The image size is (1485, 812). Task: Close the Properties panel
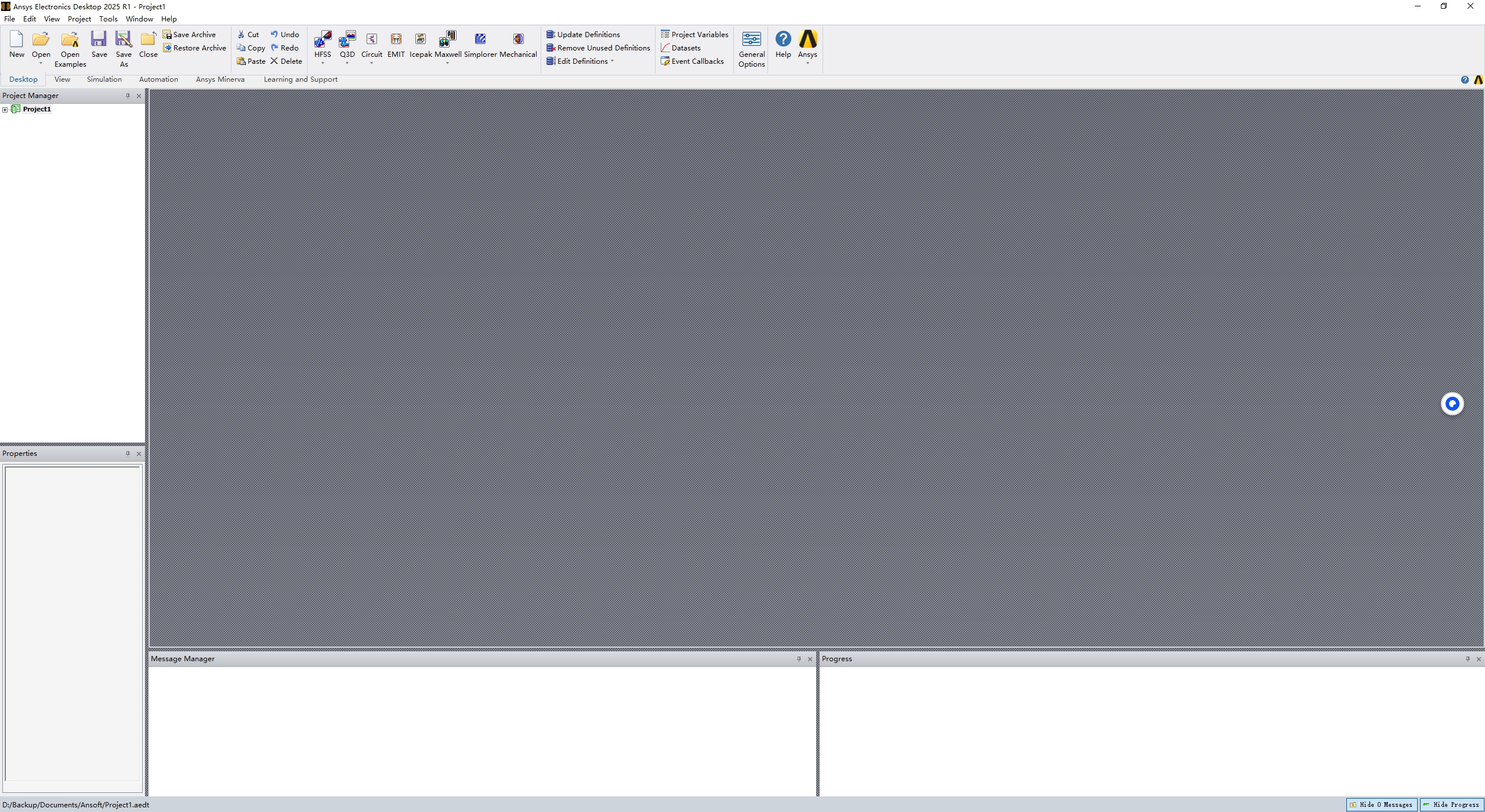tap(139, 454)
